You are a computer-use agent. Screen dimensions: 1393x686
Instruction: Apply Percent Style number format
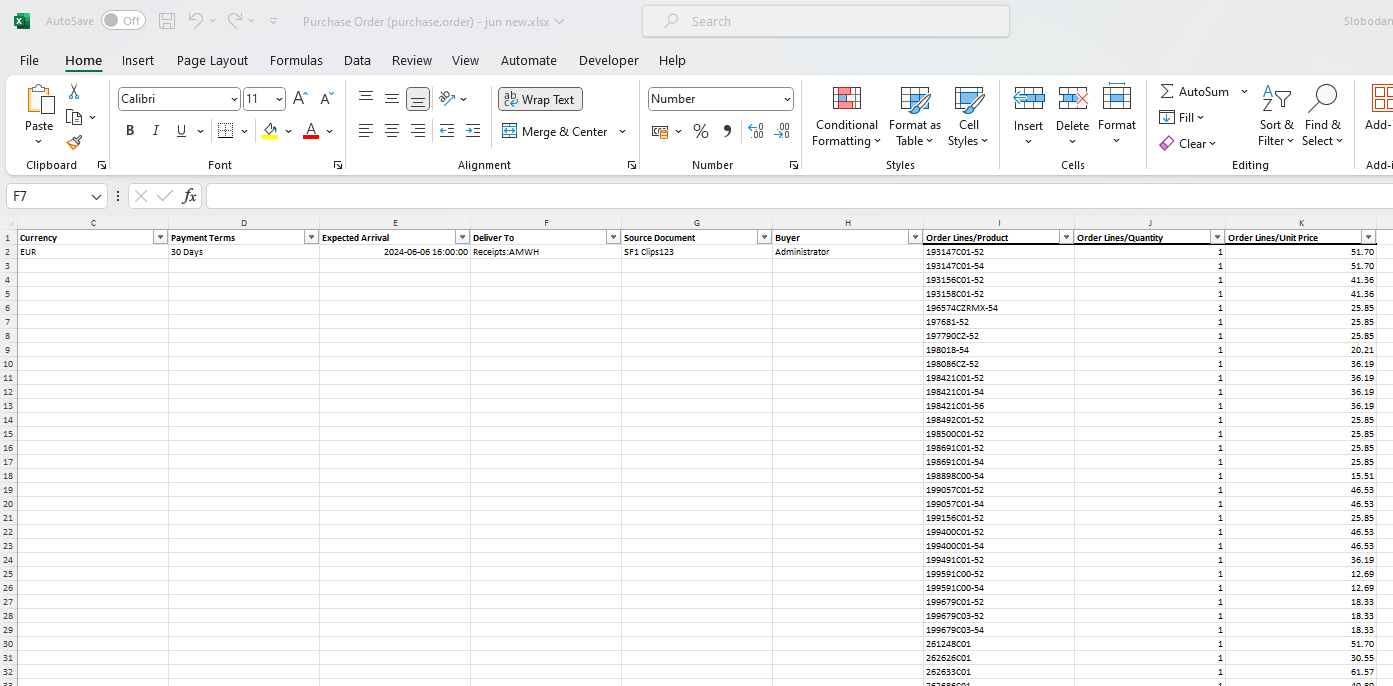click(701, 132)
